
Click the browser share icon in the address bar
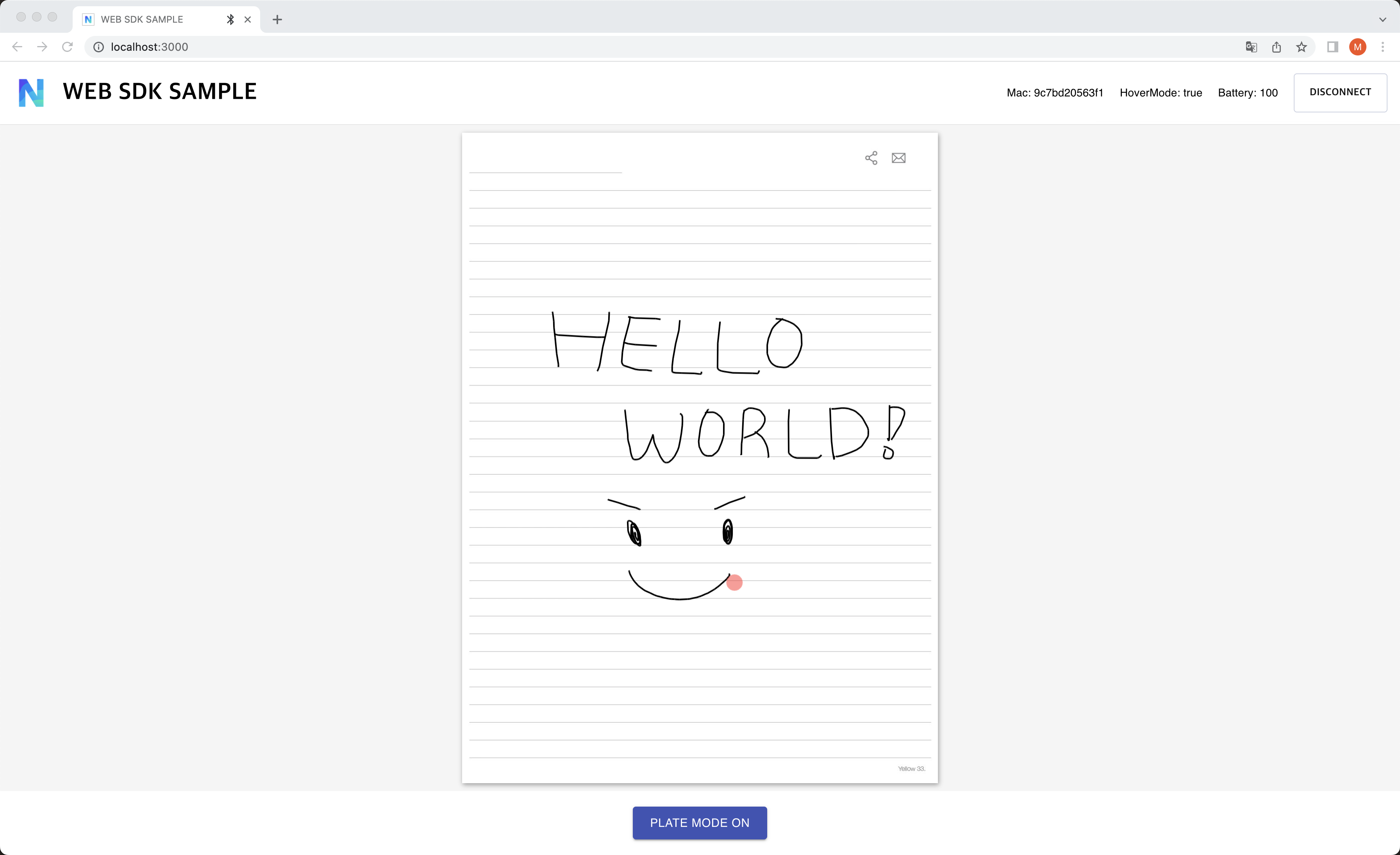(x=1276, y=47)
